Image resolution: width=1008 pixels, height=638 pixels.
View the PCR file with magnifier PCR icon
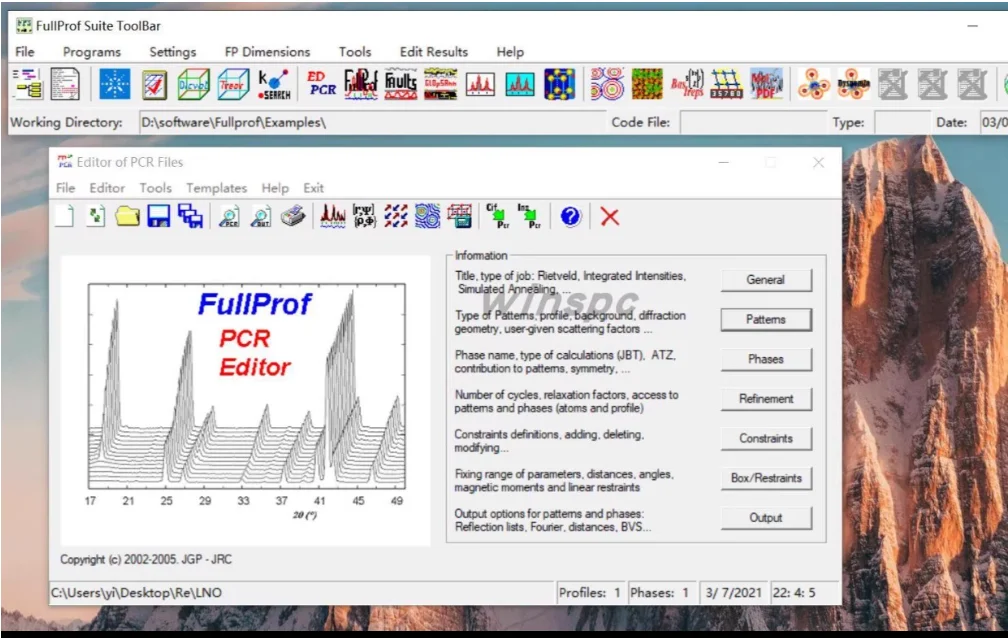pos(230,216)
